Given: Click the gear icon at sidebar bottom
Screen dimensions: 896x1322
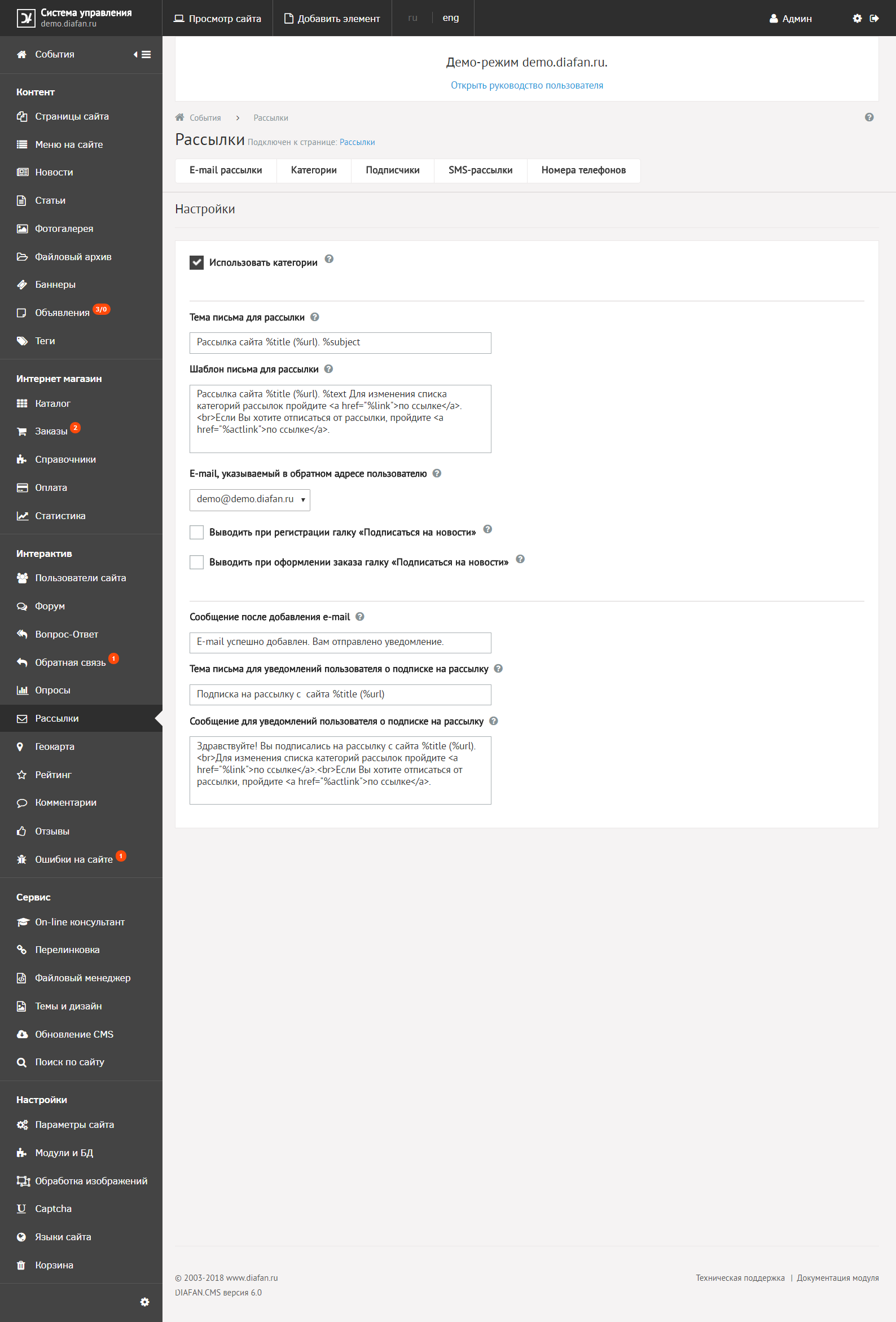Looking at the screenshot, I should pos(144,1302).
